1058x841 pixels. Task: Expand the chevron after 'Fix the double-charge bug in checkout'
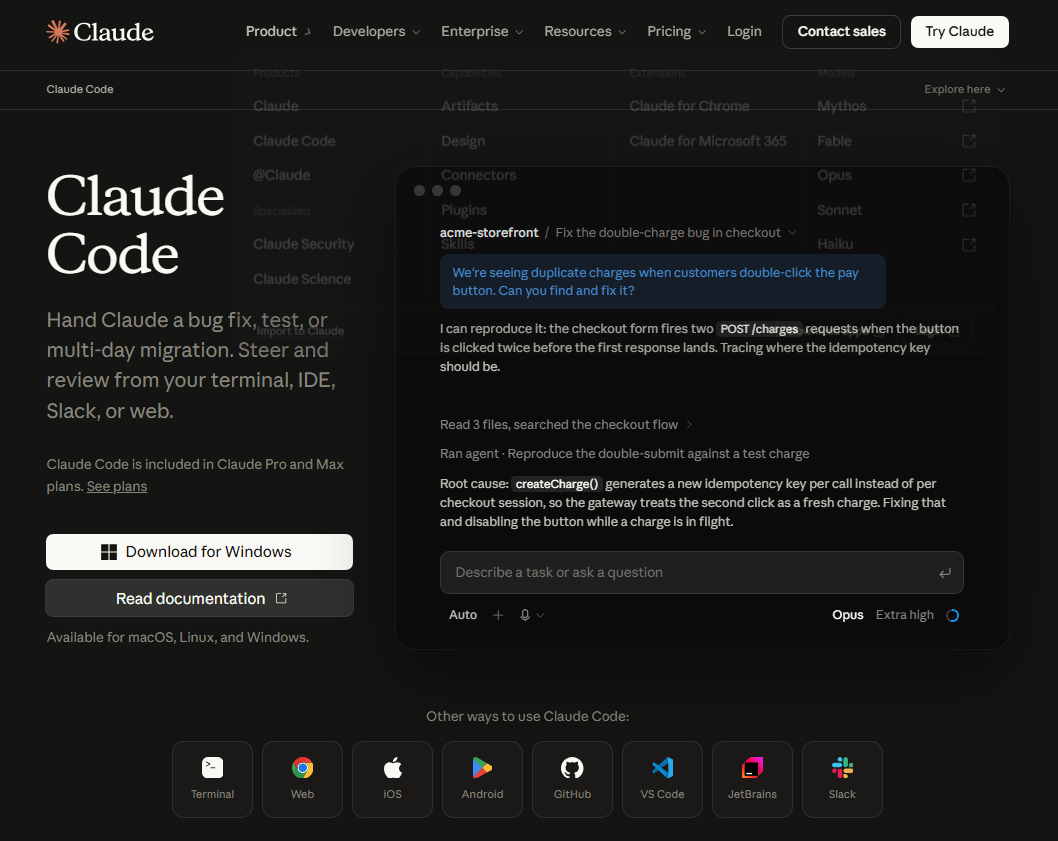[x=792, y=232]
